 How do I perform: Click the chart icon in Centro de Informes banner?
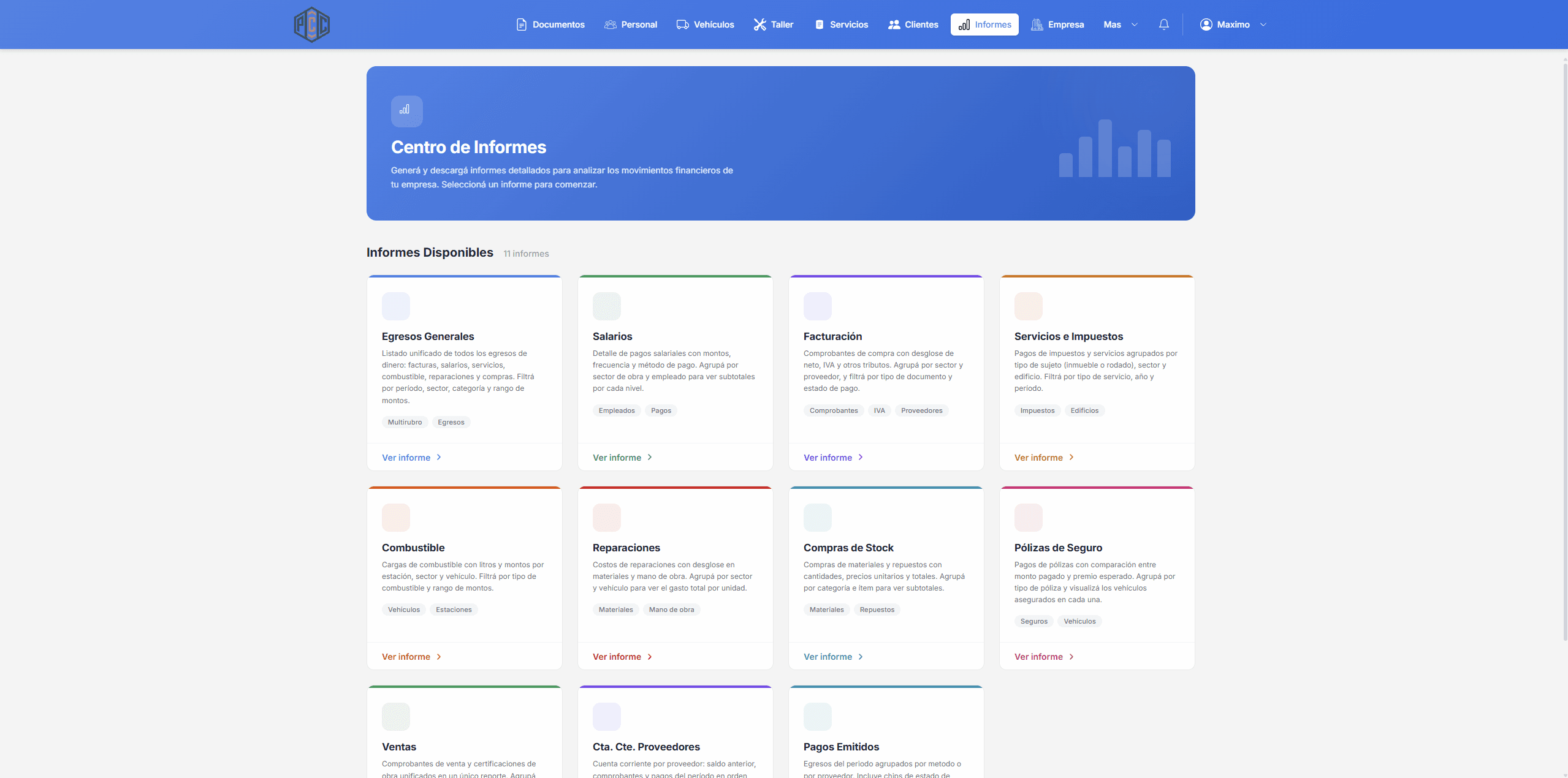pos(406,111)
